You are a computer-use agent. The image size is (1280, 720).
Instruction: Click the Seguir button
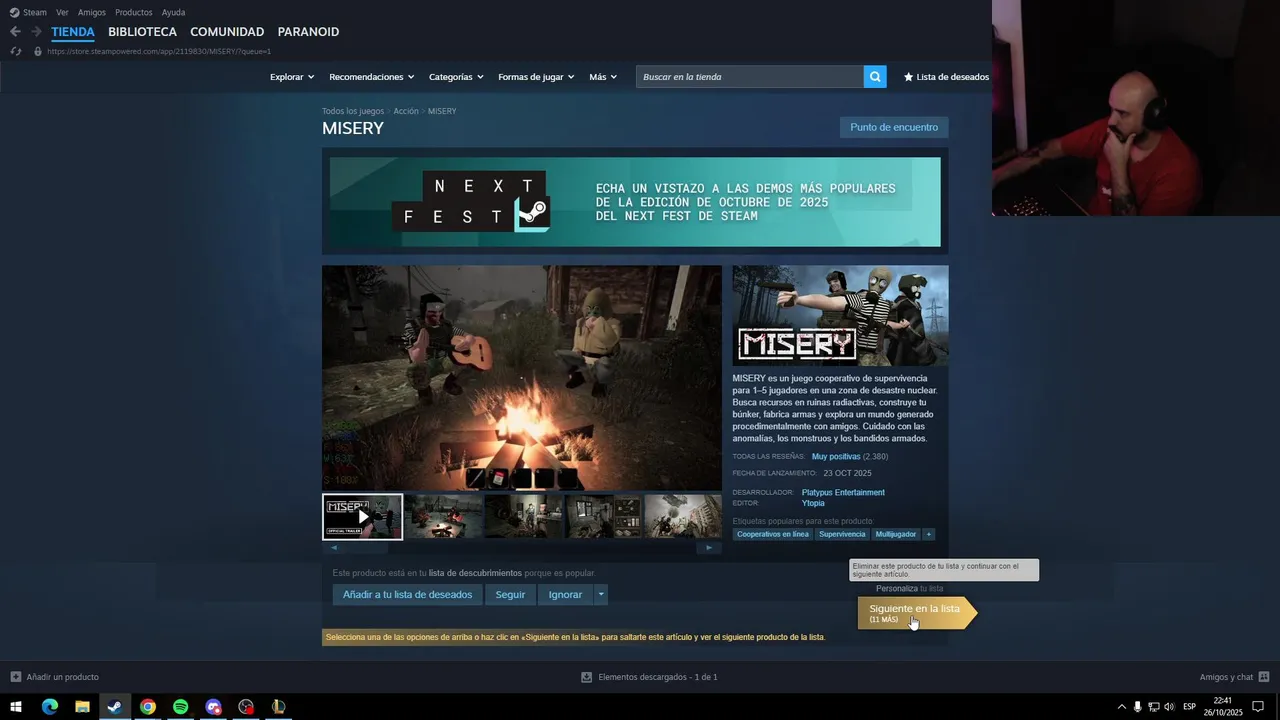pos(510,595)
